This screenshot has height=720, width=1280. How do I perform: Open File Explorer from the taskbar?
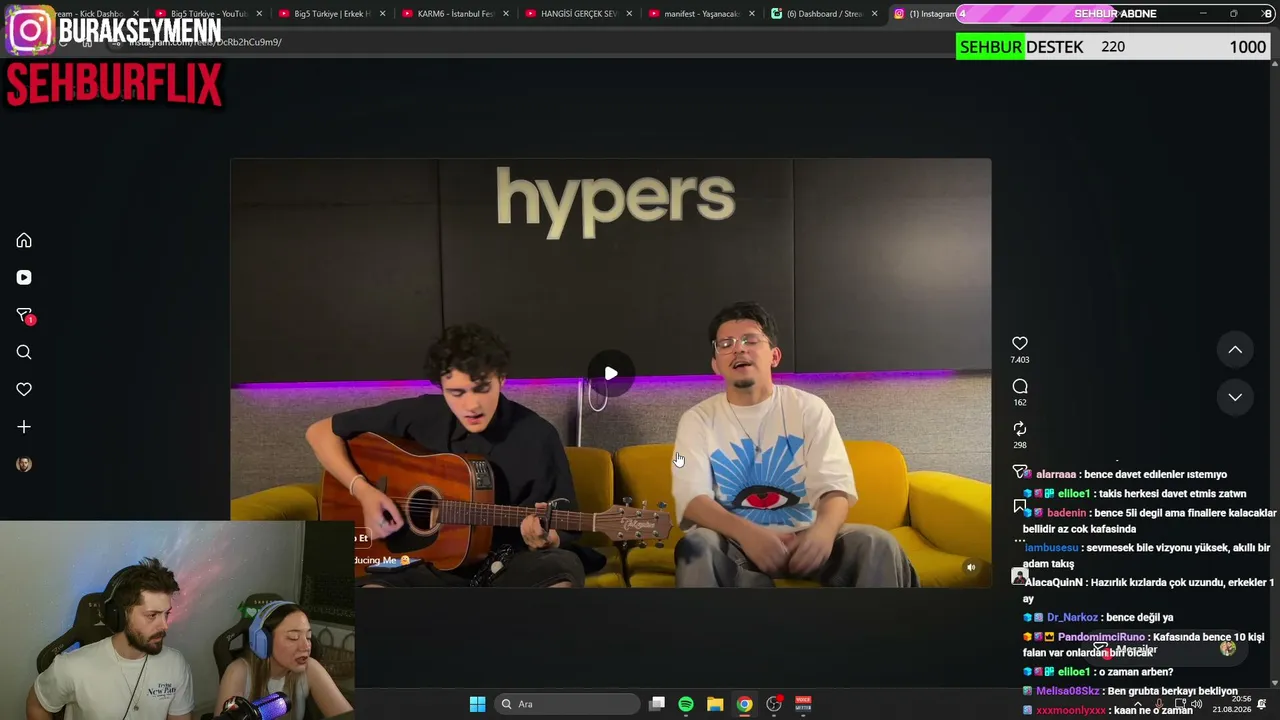point(715,704)
